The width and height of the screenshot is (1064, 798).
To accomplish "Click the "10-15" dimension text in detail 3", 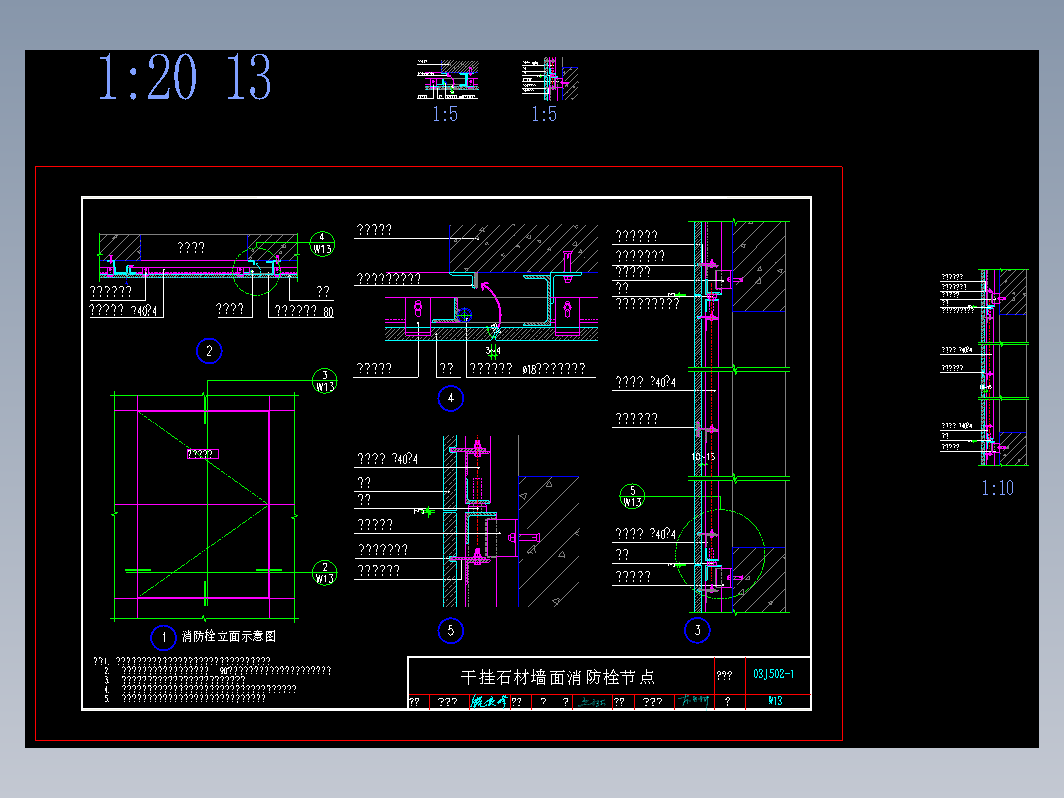I will point(703,457).
